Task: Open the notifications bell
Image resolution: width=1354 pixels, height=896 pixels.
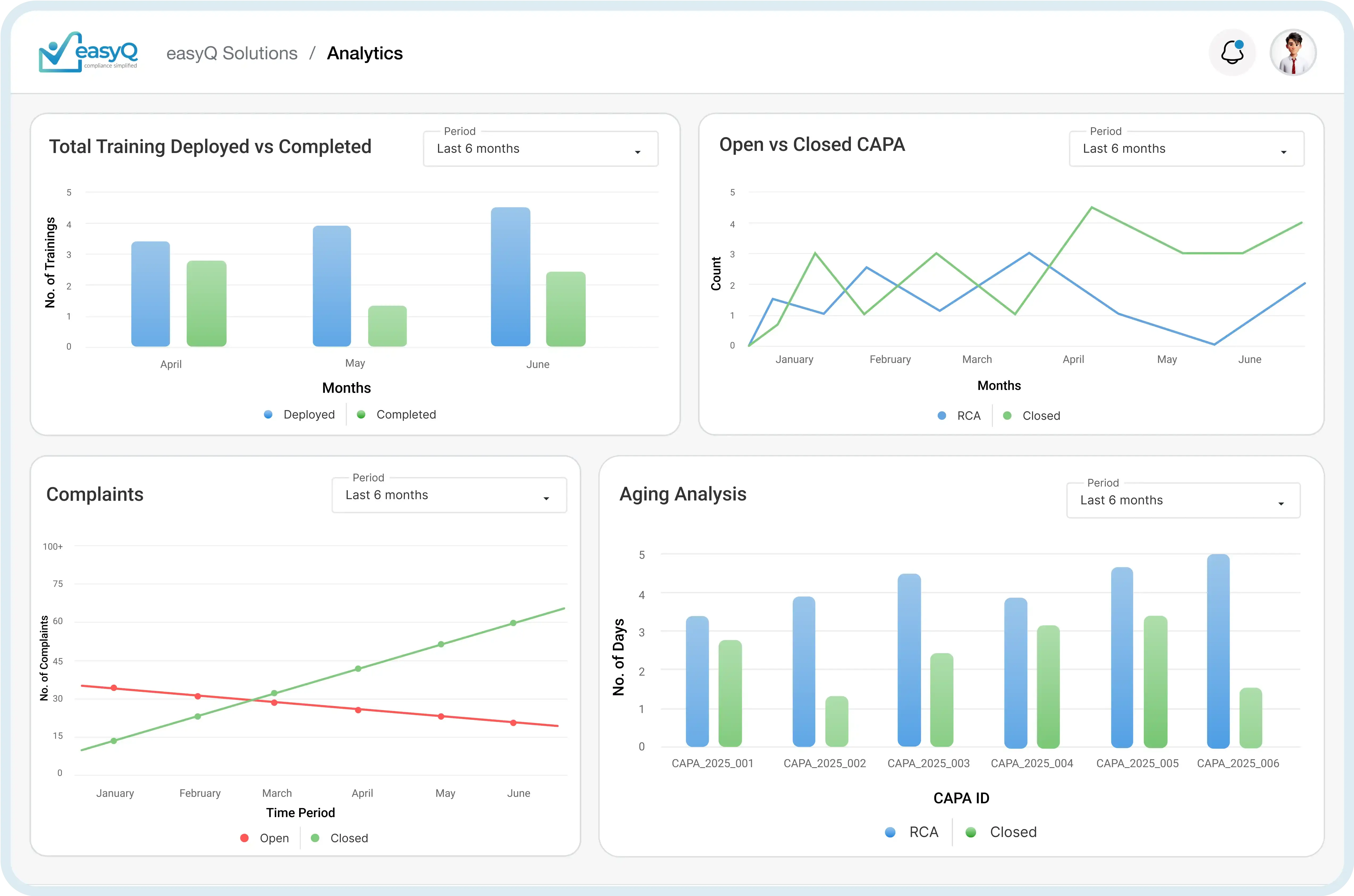Action: pos(1232,53)
